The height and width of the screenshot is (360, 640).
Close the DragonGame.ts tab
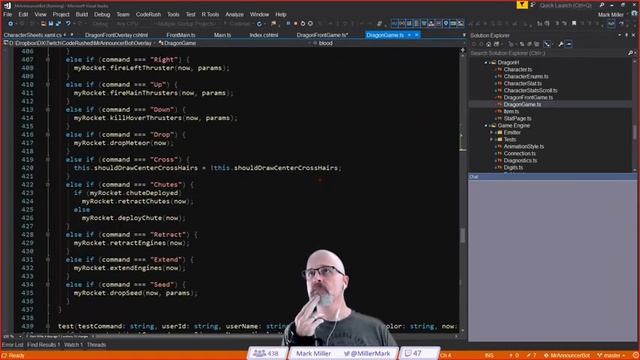(x=417, y=35)
